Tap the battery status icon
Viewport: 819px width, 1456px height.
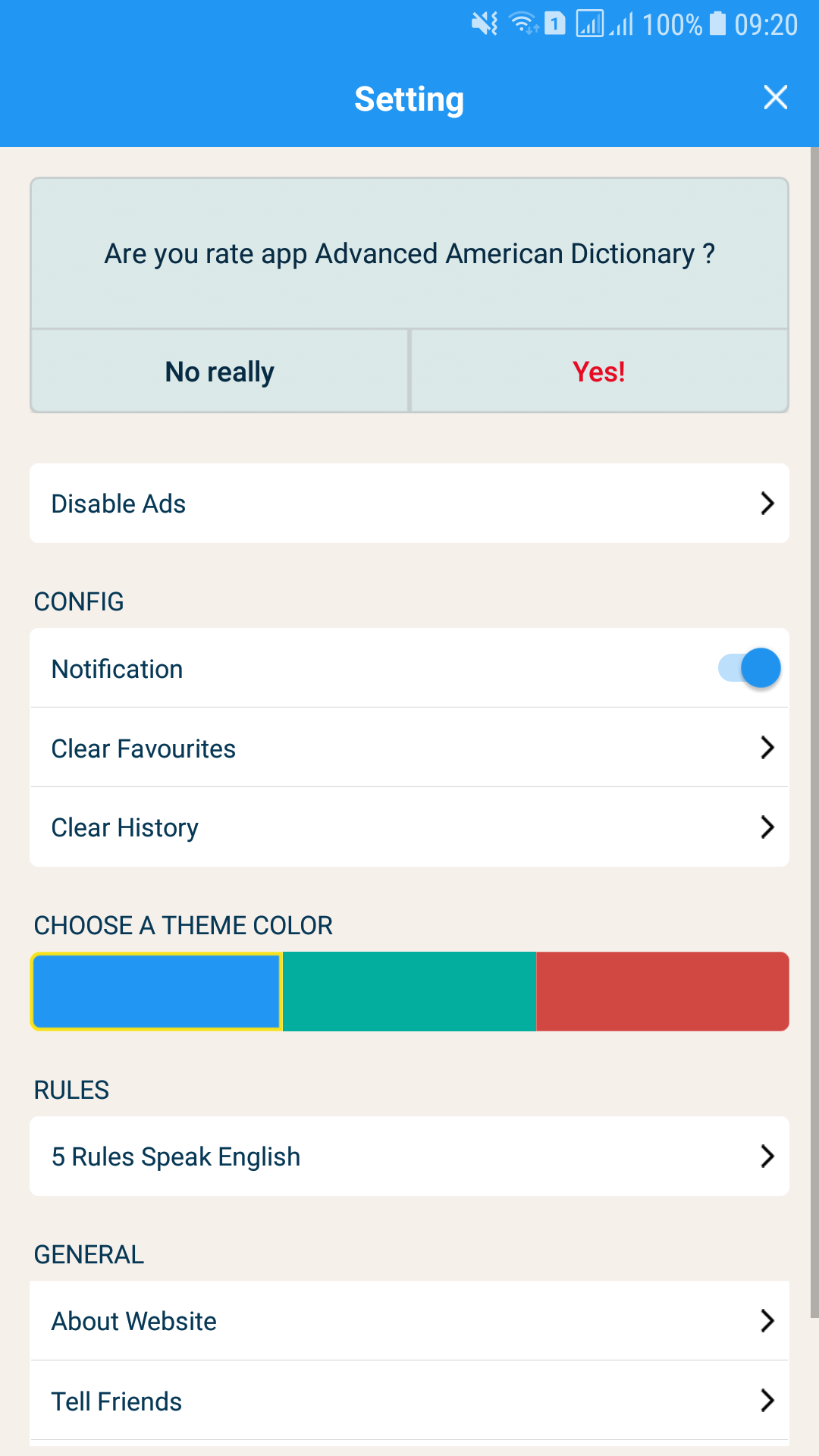(717, 24)
